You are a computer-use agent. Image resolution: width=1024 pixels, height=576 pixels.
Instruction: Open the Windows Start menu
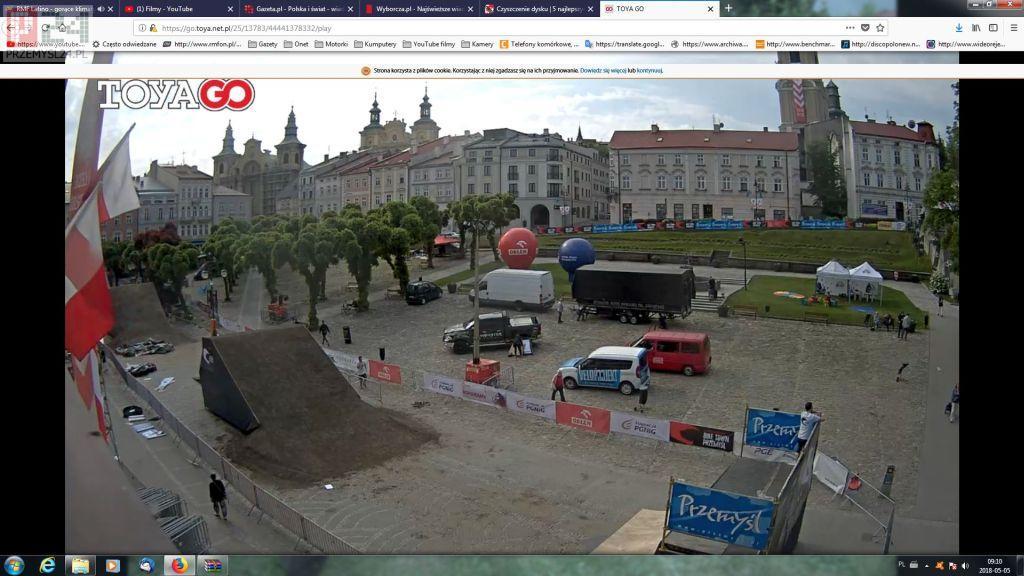pyautogui.click(x=14, y=565)
